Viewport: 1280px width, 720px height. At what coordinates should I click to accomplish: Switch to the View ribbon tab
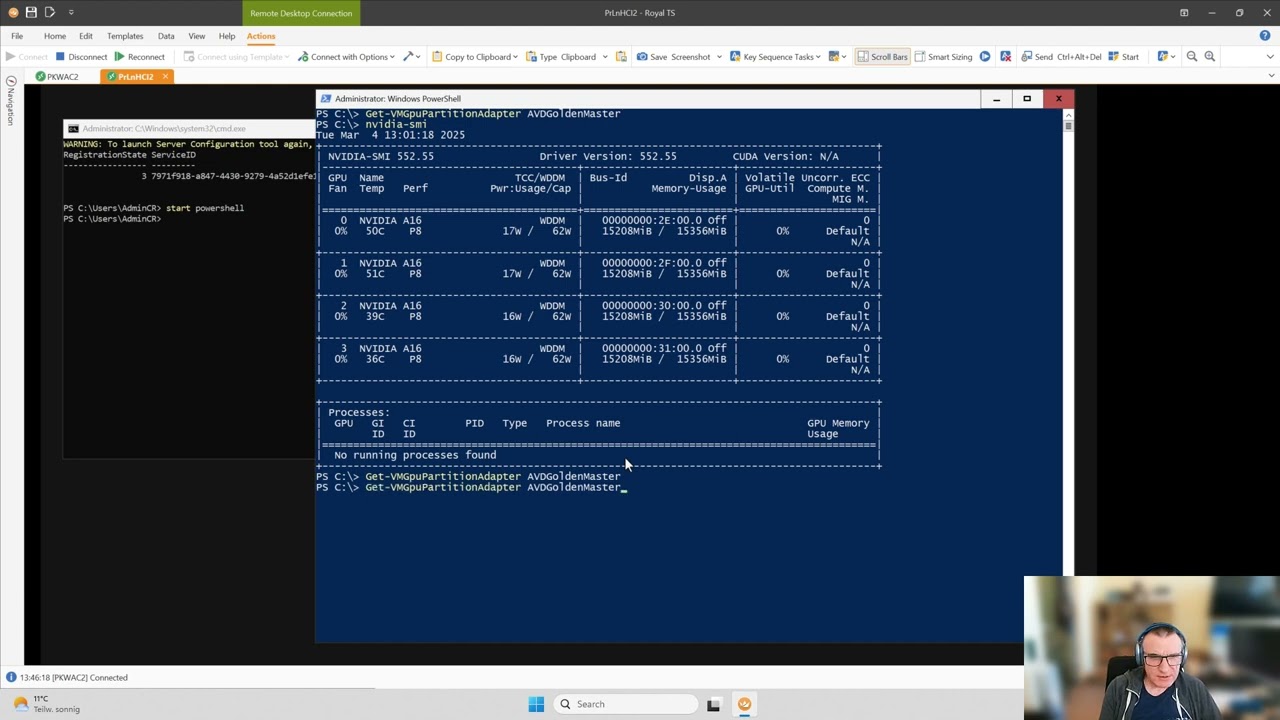pyautogui.click(x=197, y=36)
